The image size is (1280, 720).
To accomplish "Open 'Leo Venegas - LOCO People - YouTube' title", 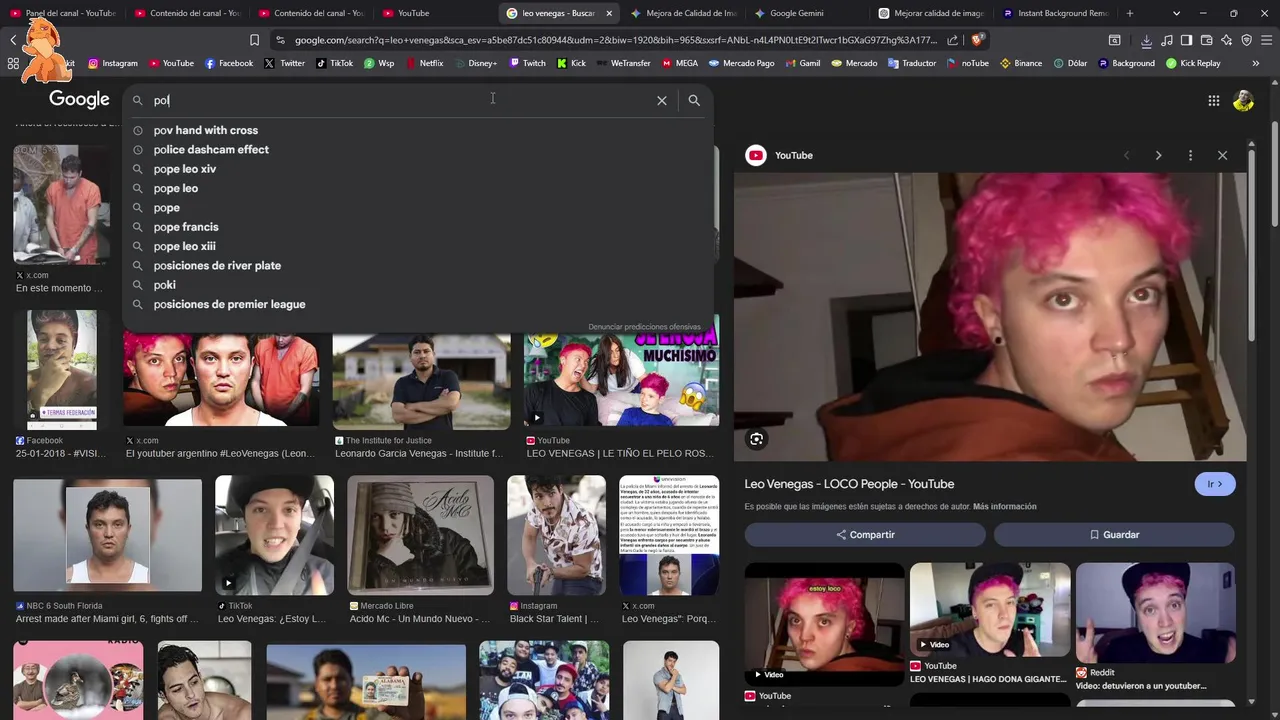I will 849,484.
